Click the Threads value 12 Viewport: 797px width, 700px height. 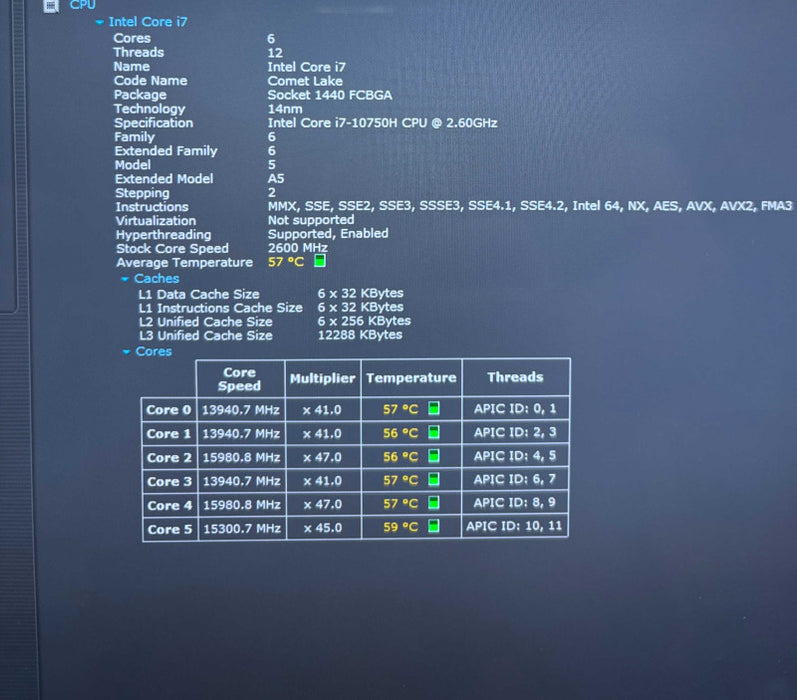[275, 53]
